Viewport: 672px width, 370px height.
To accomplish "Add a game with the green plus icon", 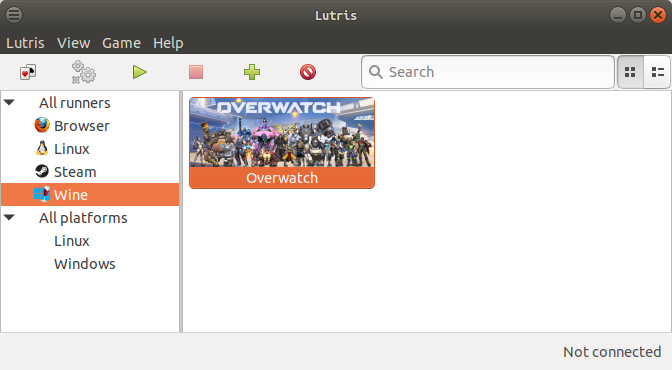I will click(252, 72).
